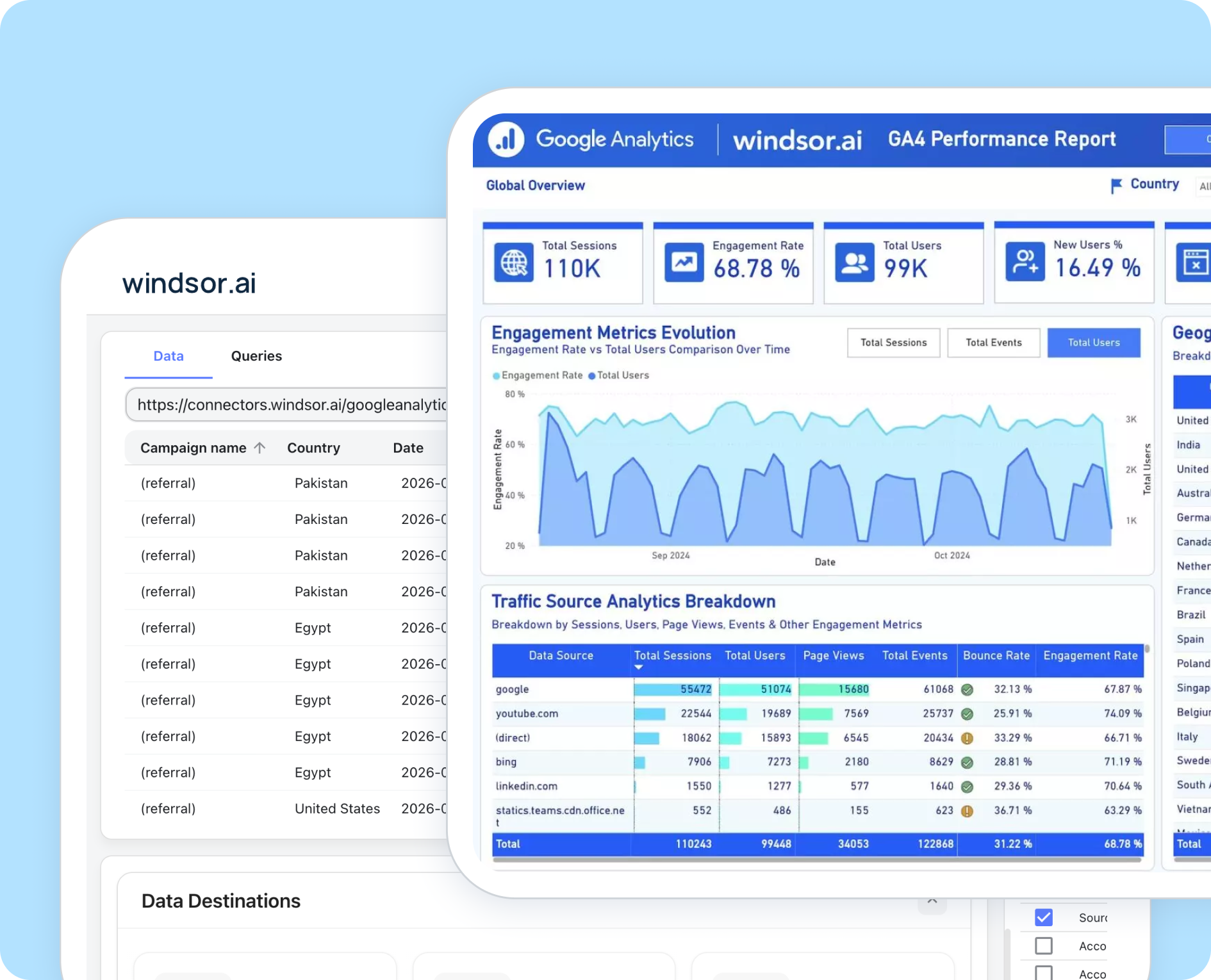Click the green check icon beside google's bounce rate
This screenshot has height=980, width=1211.
click(x=968, y=690)
